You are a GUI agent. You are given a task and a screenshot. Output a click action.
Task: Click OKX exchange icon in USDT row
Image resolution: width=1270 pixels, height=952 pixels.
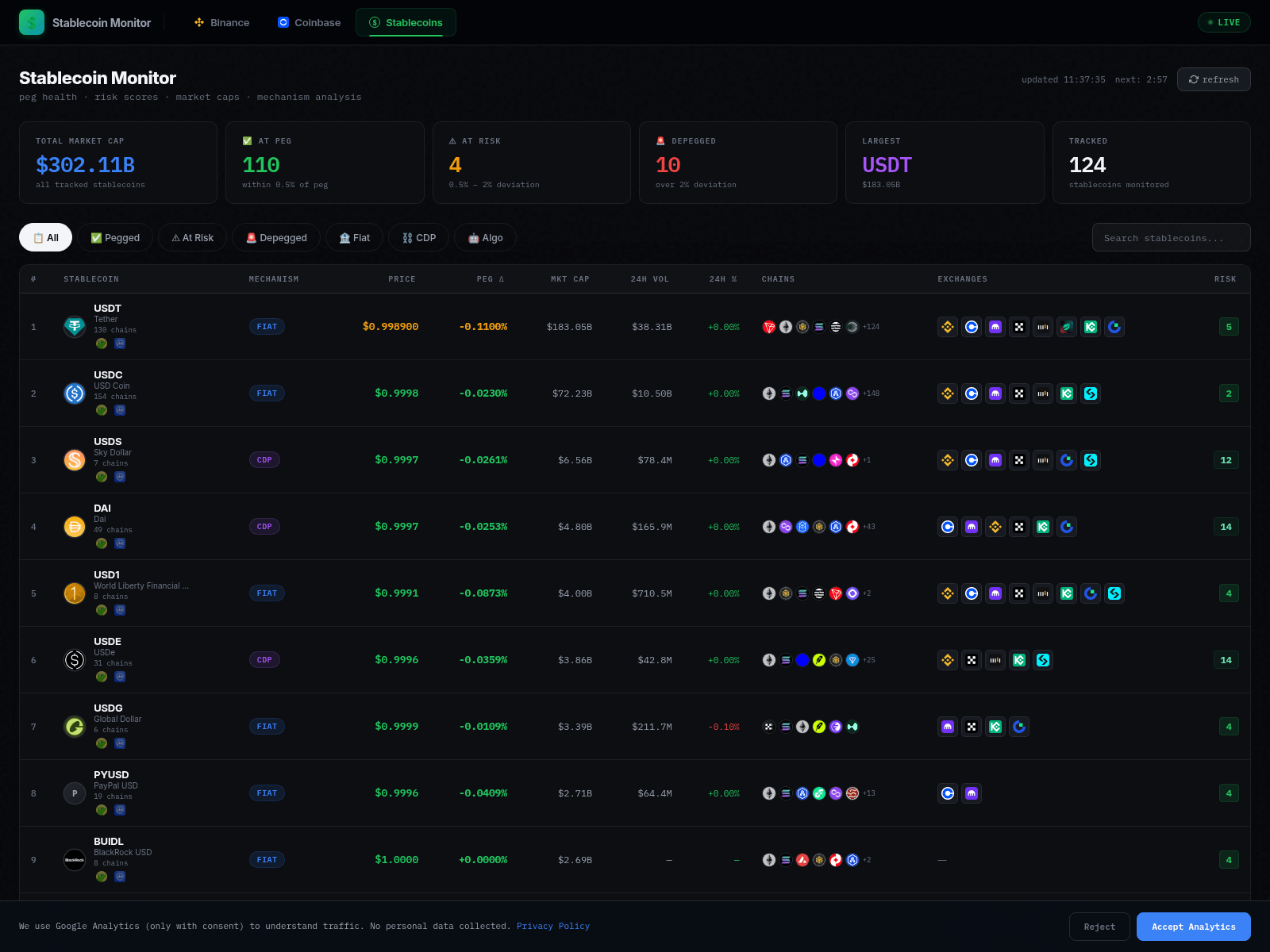(x=1019, y=327)
